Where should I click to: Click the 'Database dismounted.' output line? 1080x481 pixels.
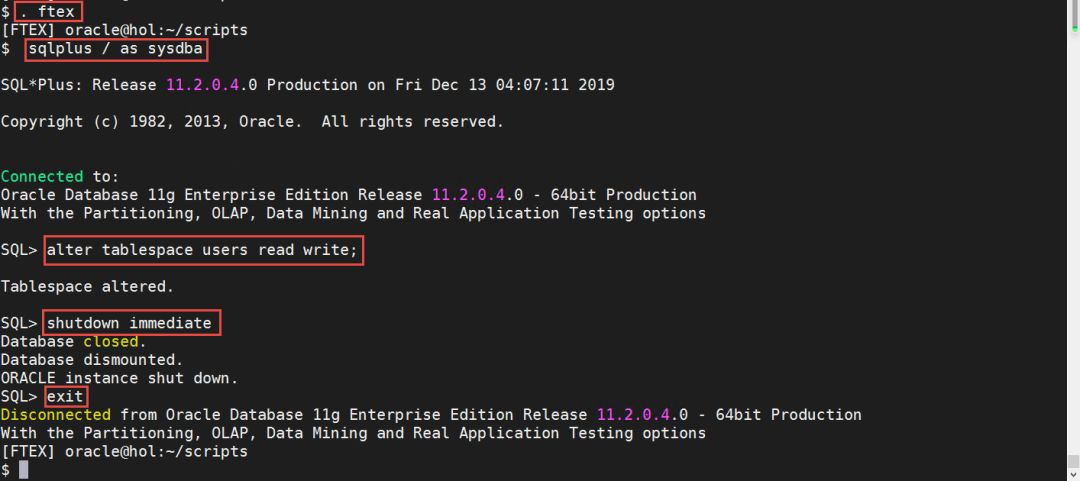(x=92, y=359)
